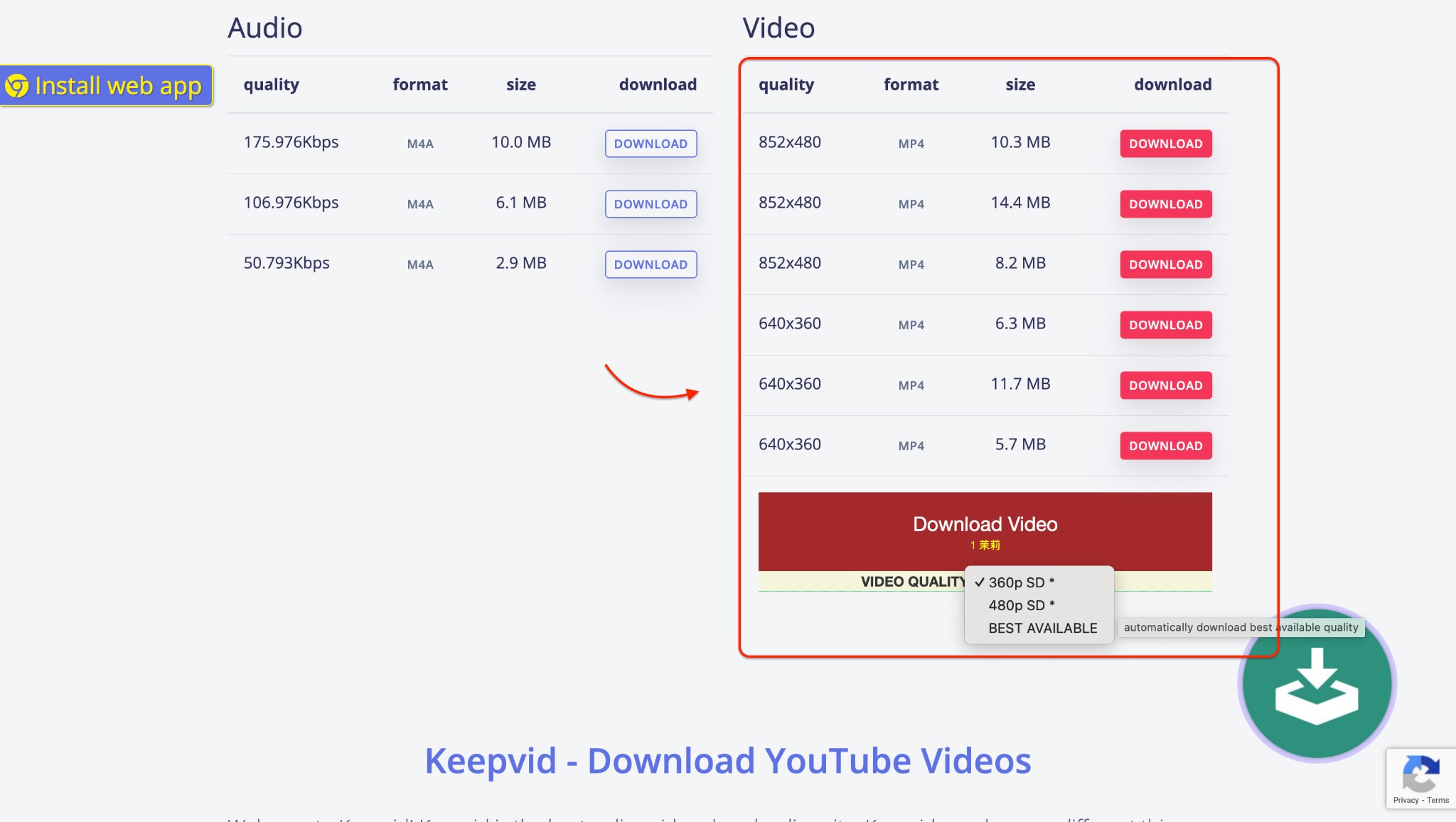
Task: Download the 640x360 MP4 of 11.7 MB
Action: coord(1166,385)
